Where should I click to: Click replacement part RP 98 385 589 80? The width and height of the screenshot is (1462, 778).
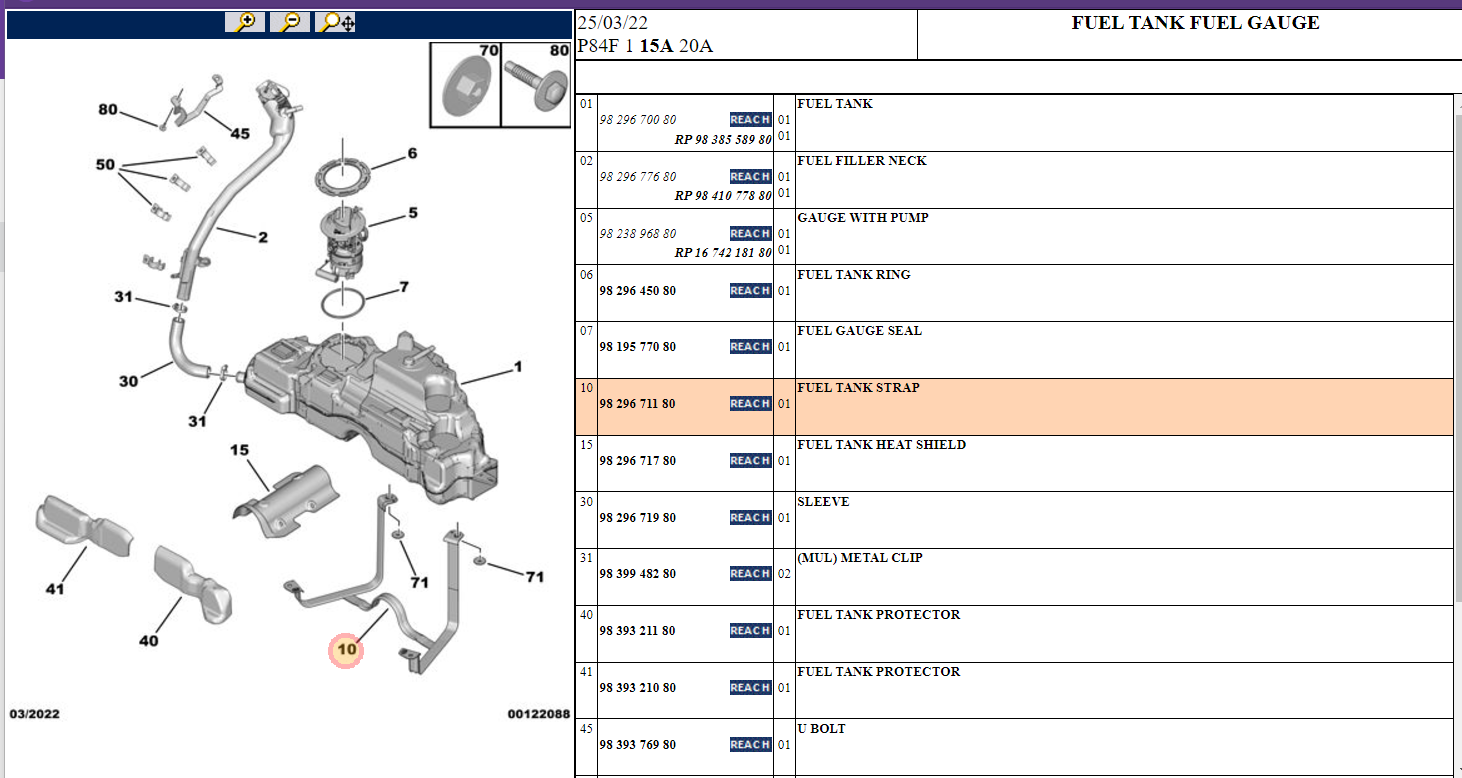click(723, 139)
